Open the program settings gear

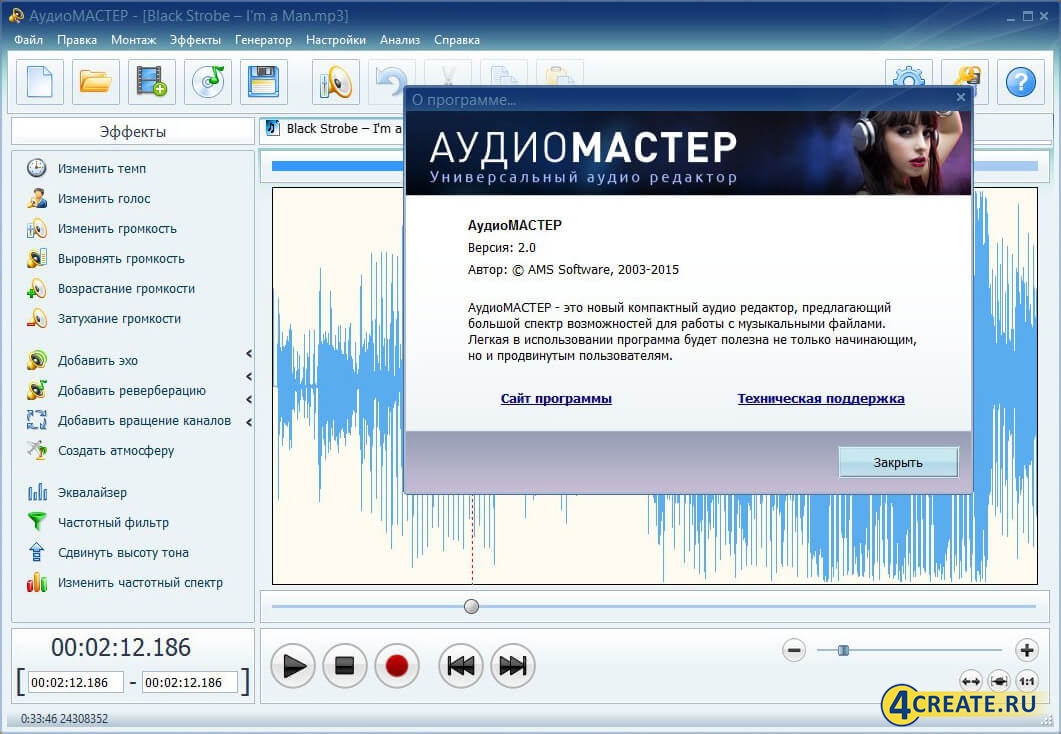point(908,81)
